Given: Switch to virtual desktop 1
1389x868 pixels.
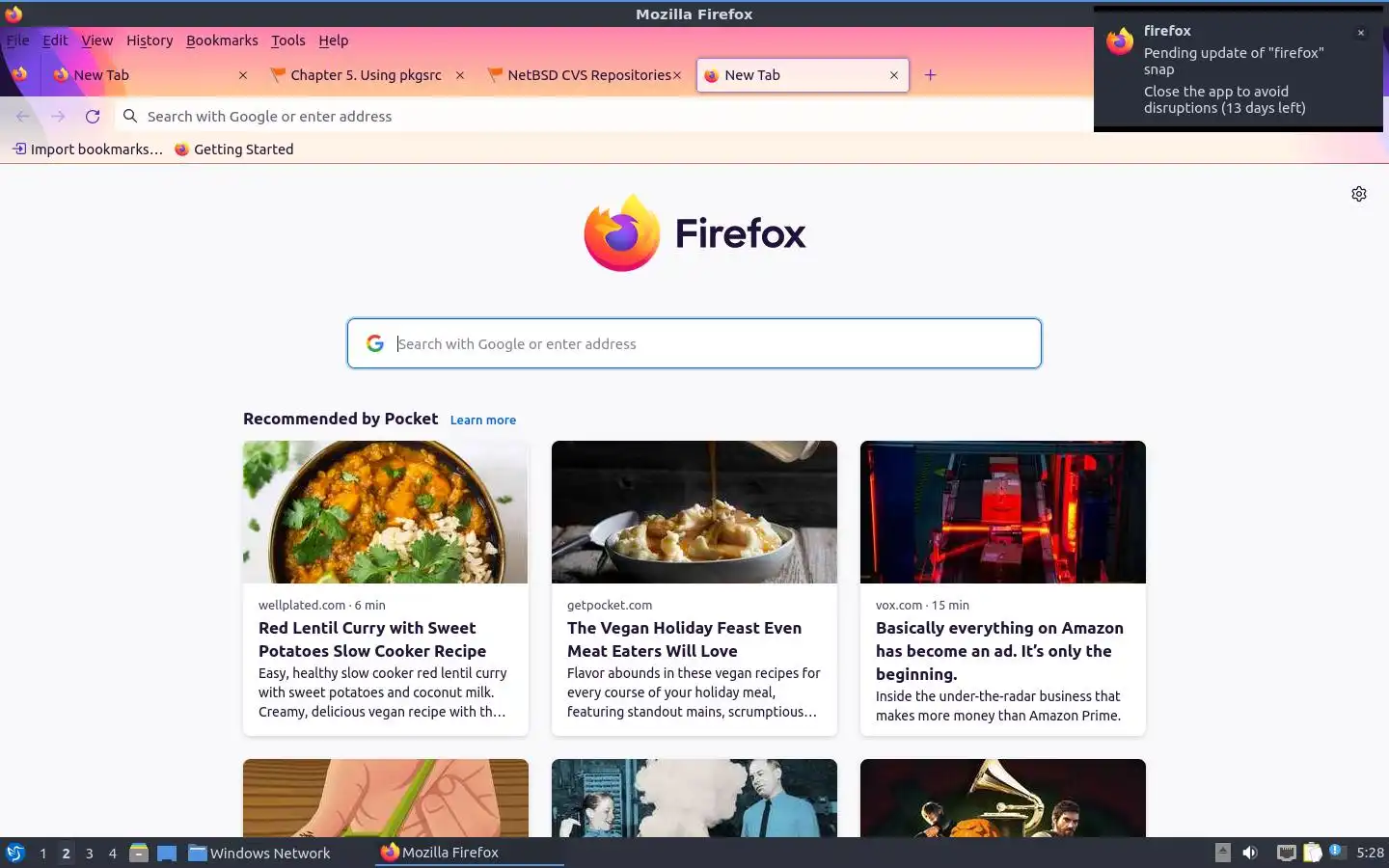Looking at the screenshot, I should [42, 853].
